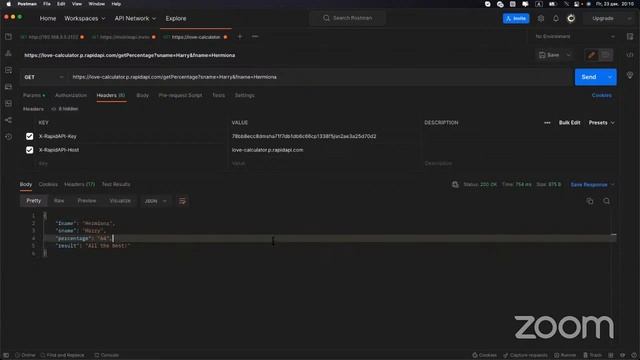
Task: Open the code snippet icon in right sidebar
Action: (630, 55)
